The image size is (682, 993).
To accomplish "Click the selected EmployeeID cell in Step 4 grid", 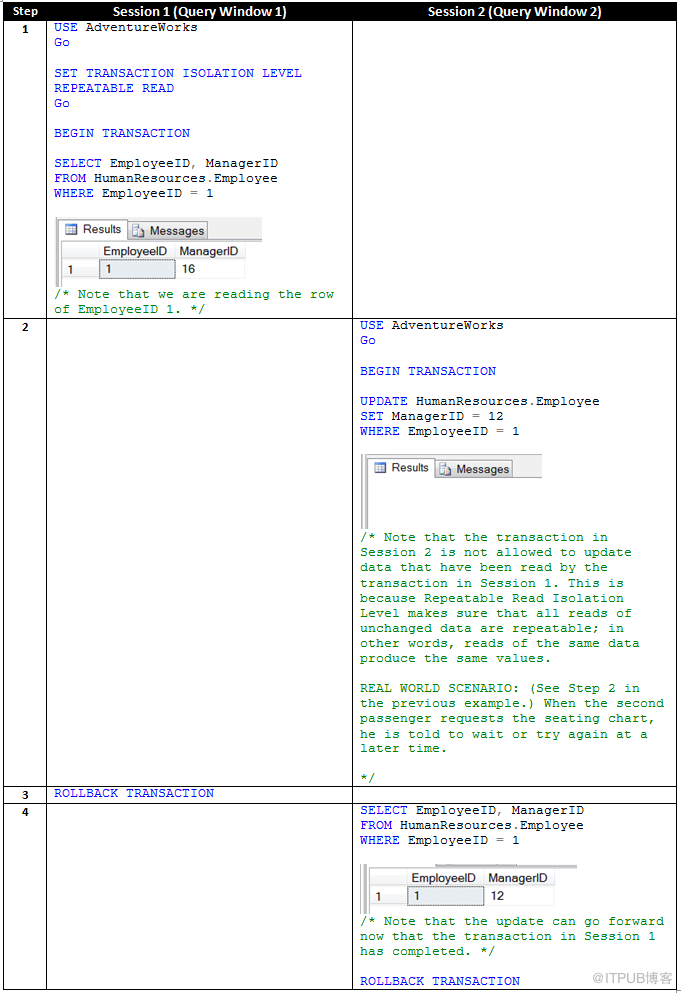I will coord(445,896).
